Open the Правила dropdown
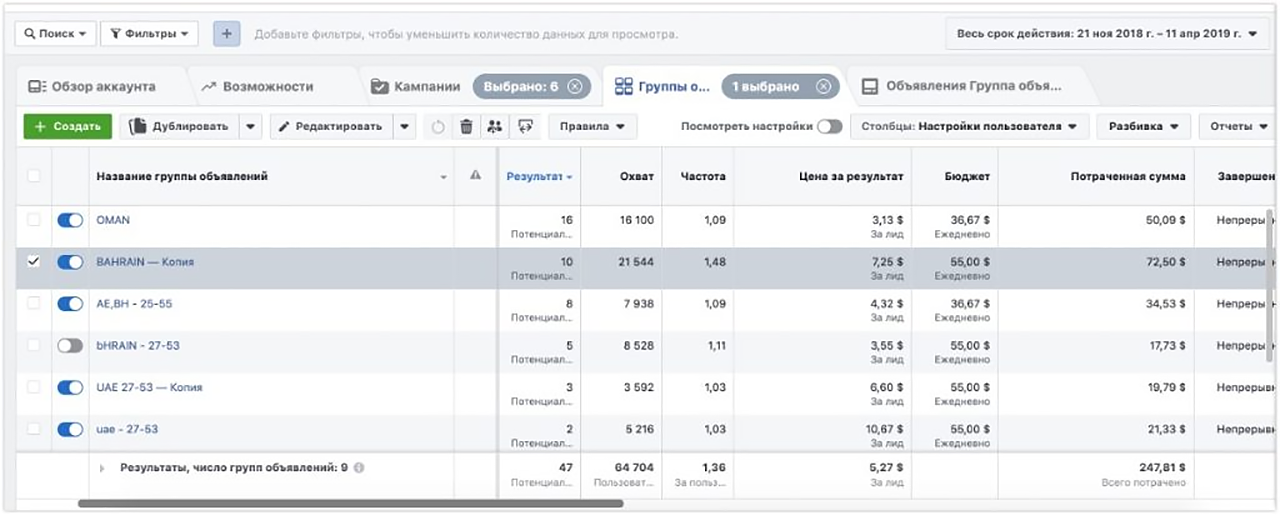The width and height of the screenshot is (1280, 515). coord(592,127)
